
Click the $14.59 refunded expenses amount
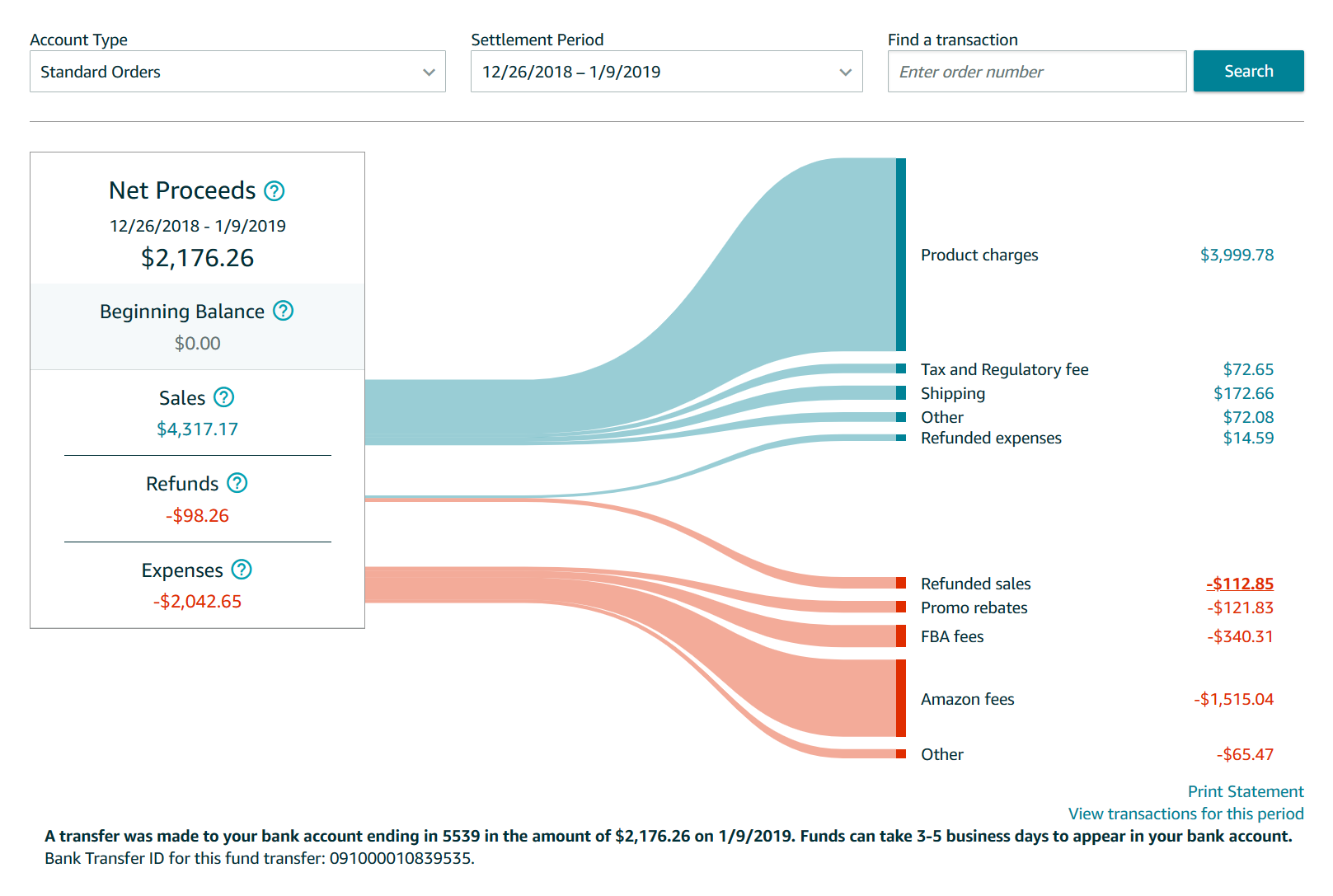(1248, 438)
